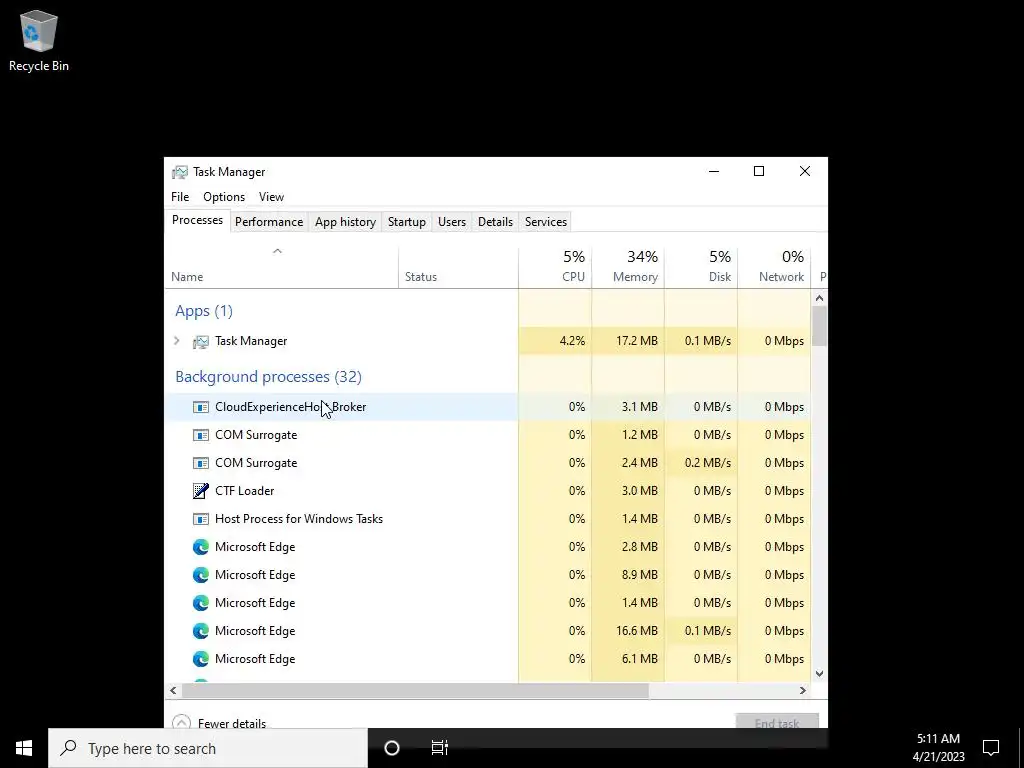Screen dimensions: 1024x768
Task: Click the icon of the 1.2 MB COM Surrogate
Action: tap(200, 435)
